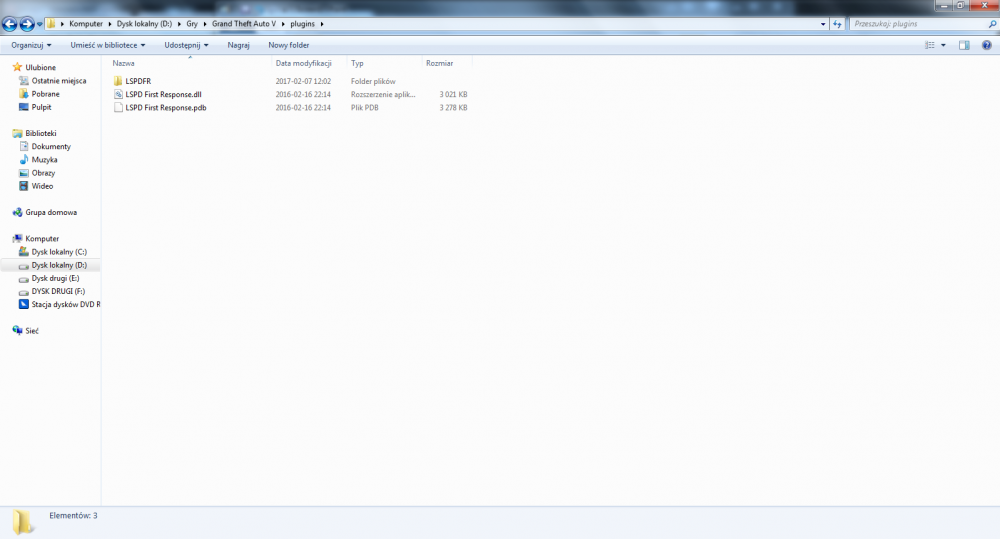Viewport: 1000px width, 539px height.
Task: Expand arrow after Gry in breadcrumb
Action: pos(205,24)
